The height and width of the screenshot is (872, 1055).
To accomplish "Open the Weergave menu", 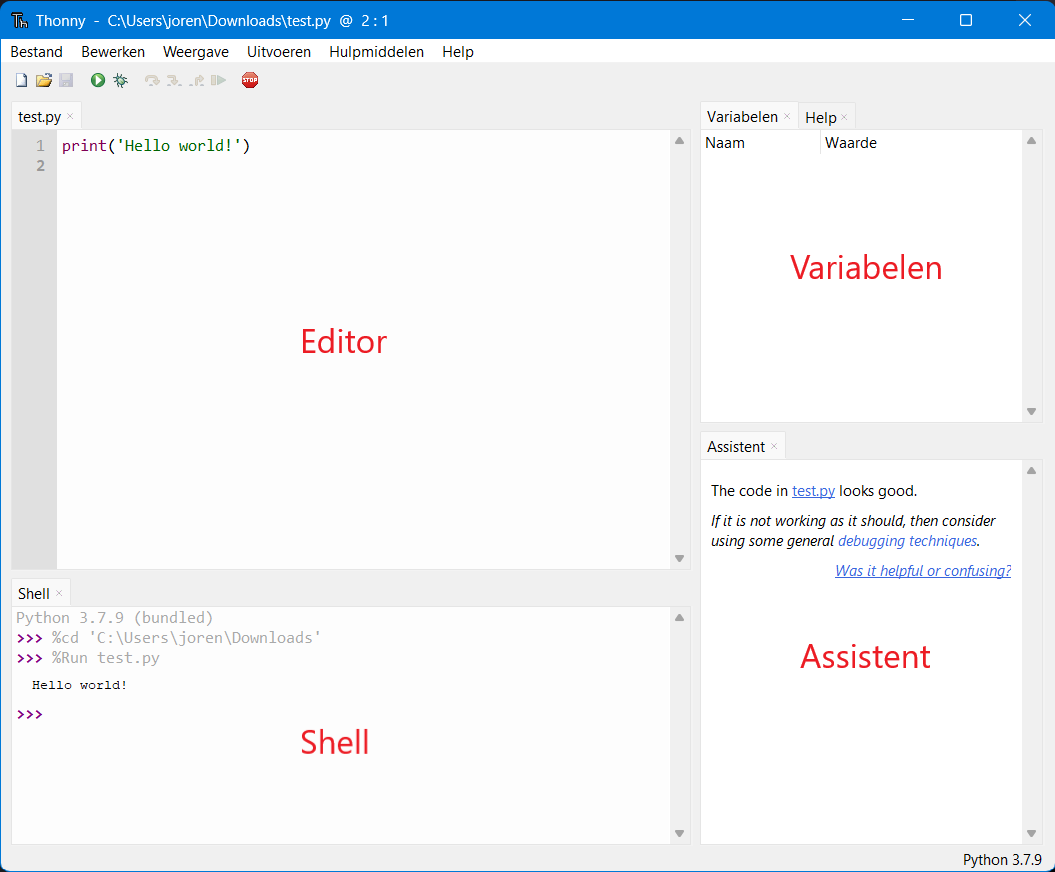I will click(x=196, y=52).
